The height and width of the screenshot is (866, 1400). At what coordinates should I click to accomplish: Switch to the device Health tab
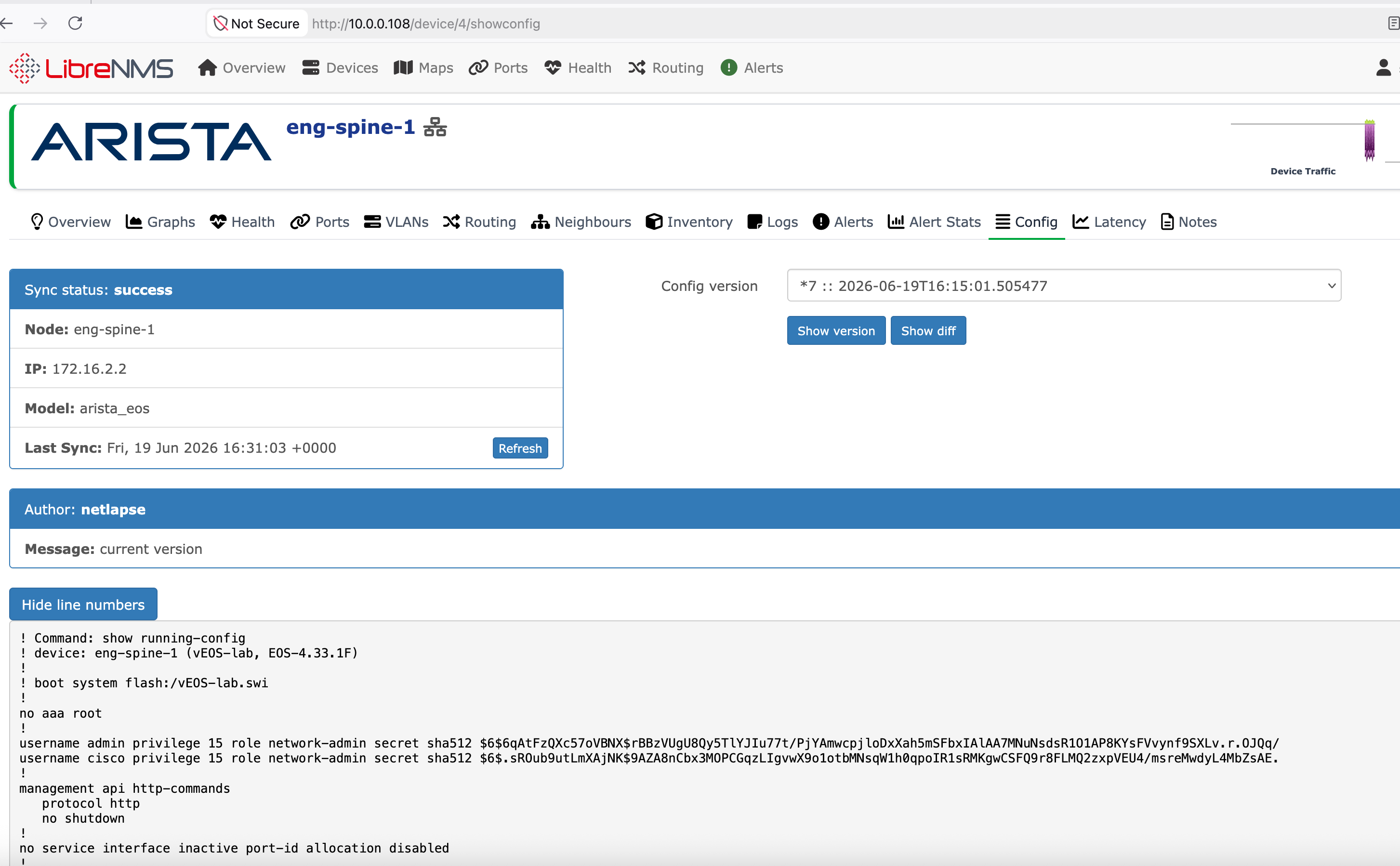pos(242,222)
